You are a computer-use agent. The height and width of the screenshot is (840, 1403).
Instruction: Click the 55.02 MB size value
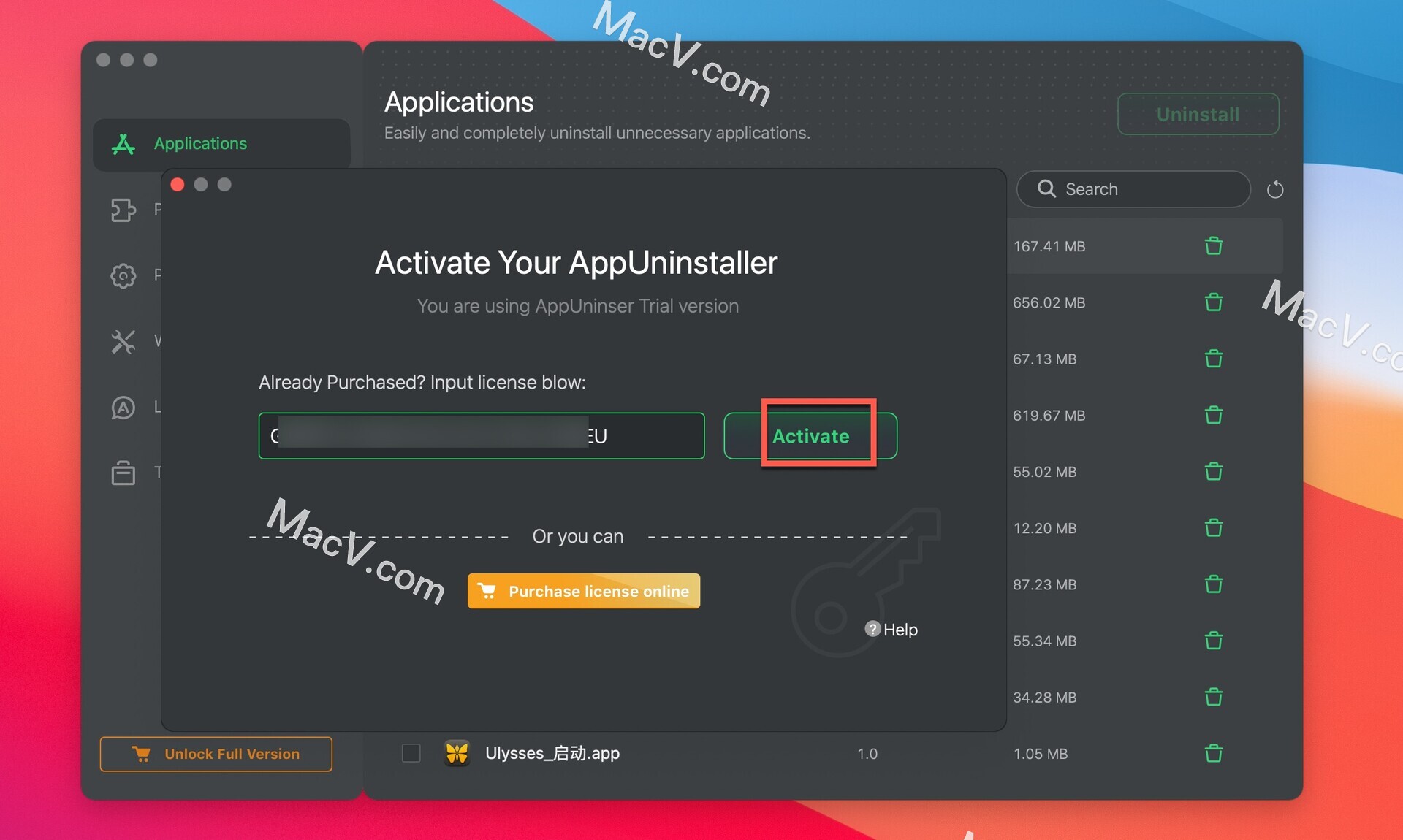point(1045,472)
